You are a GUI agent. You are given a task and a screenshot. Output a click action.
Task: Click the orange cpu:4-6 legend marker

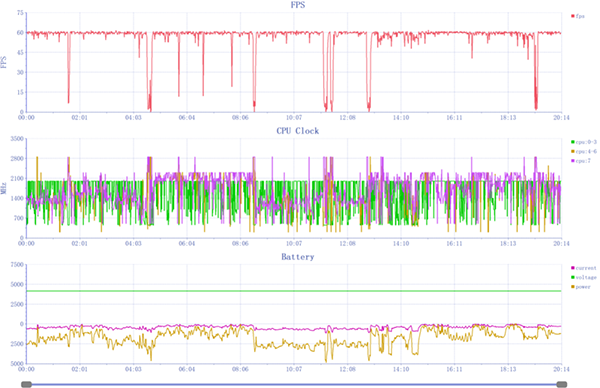pos(573,152)
